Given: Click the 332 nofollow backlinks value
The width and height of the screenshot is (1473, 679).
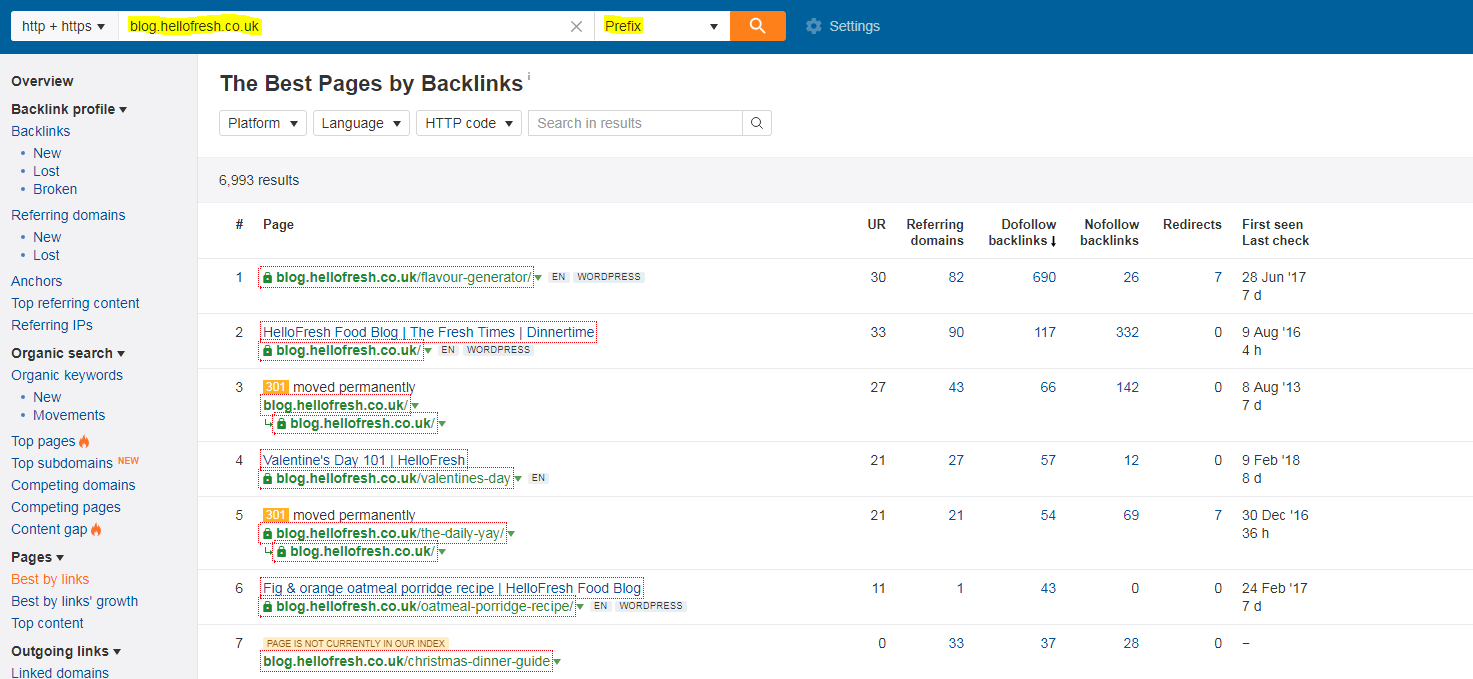Looking at the screenshot, I should [1127, 332].
